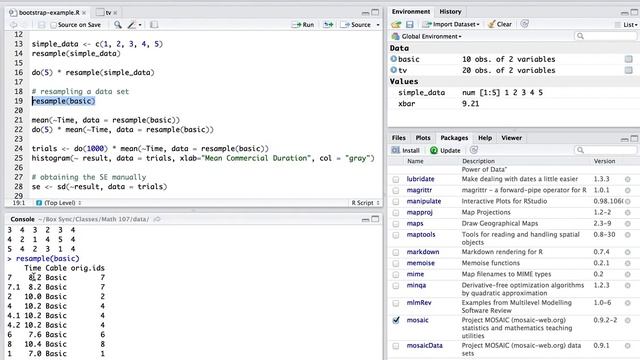Click the load workspace folder icon
Viewport: 640px width, 360px height.
click(396, 24)
